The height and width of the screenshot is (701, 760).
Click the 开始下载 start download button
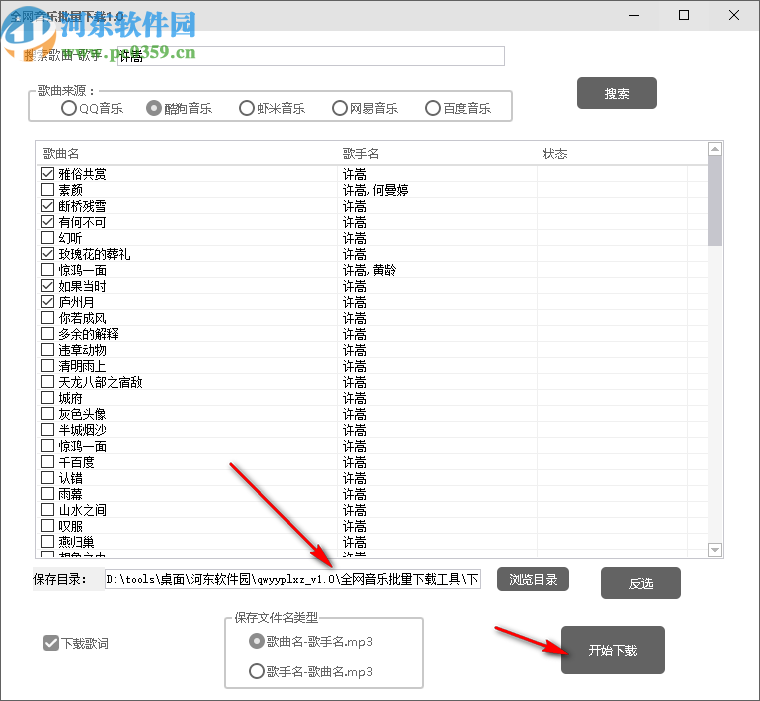pyautogui.click(x=613, y=650)
